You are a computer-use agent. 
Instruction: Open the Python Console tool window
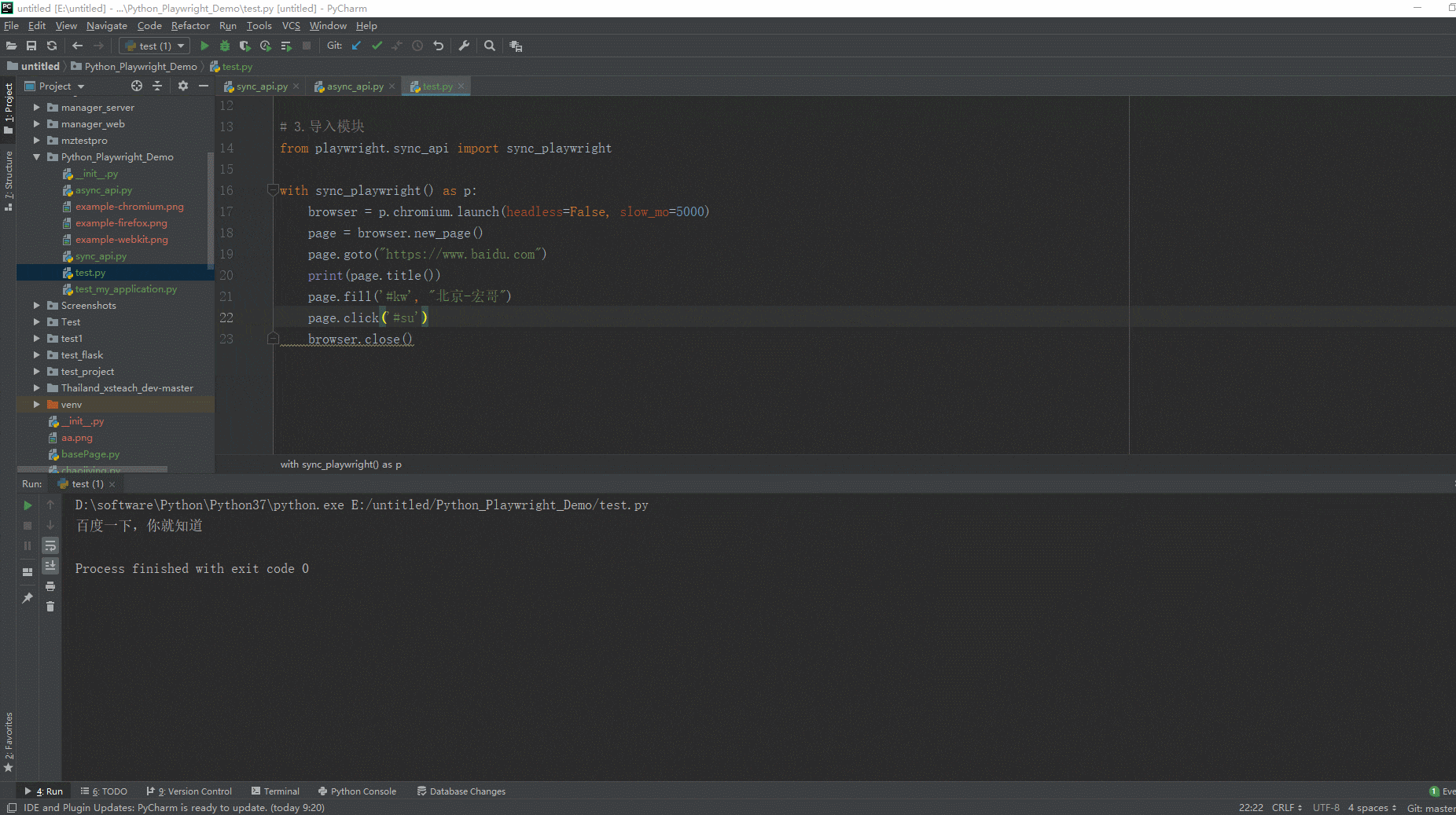357,791
